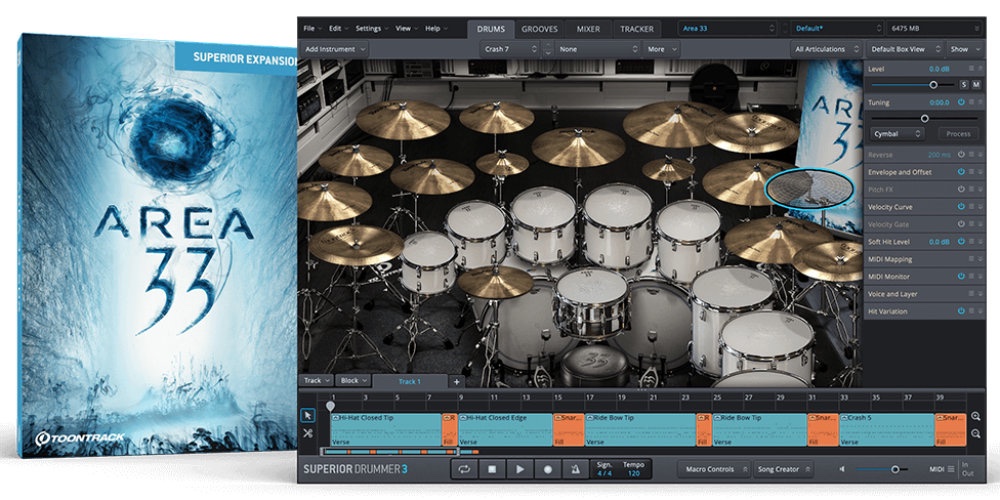This screenshot has height=500, width=1000.
Task: Add a new track with plus button
Action: [x=456, y=381]
